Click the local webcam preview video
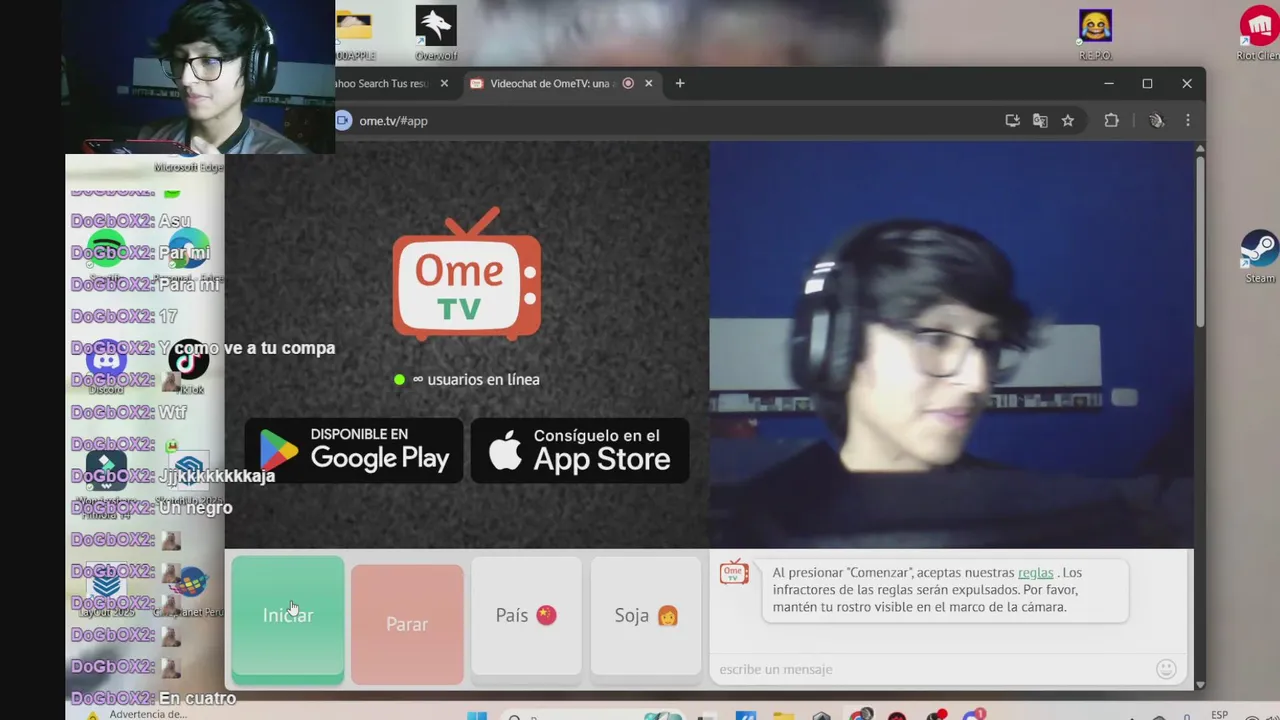This screenshot has height=720, width=1280. pyautogui.click(x=951, y=345)
